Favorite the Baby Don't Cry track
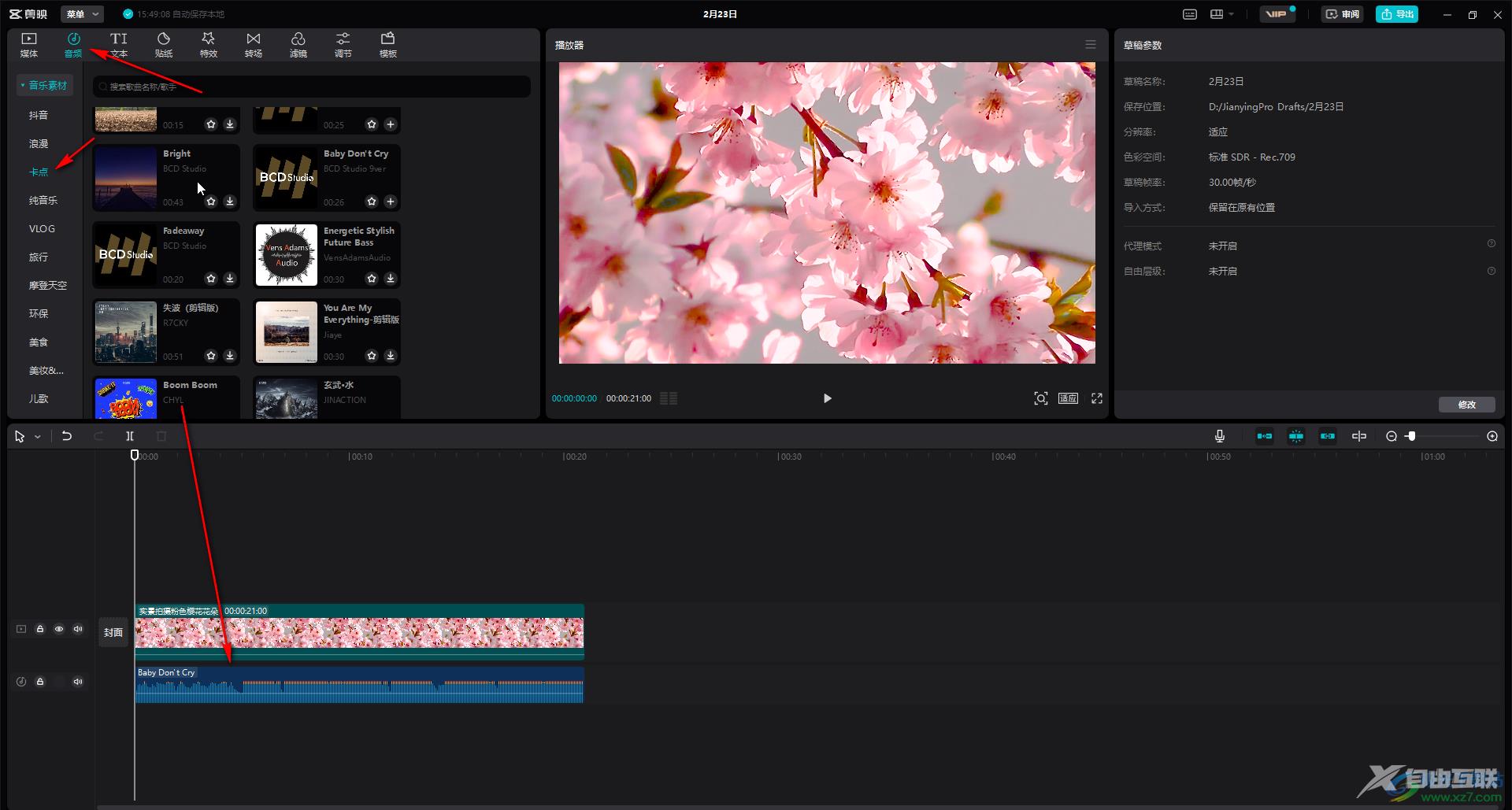Screen dimensions: 1512x810 (372, 202)
